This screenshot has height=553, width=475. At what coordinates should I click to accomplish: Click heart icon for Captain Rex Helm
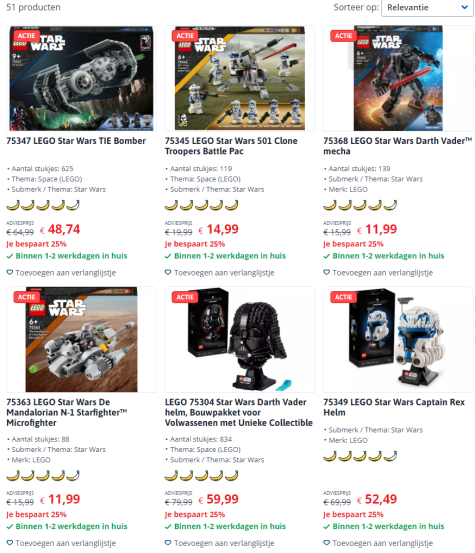(327, 543)
